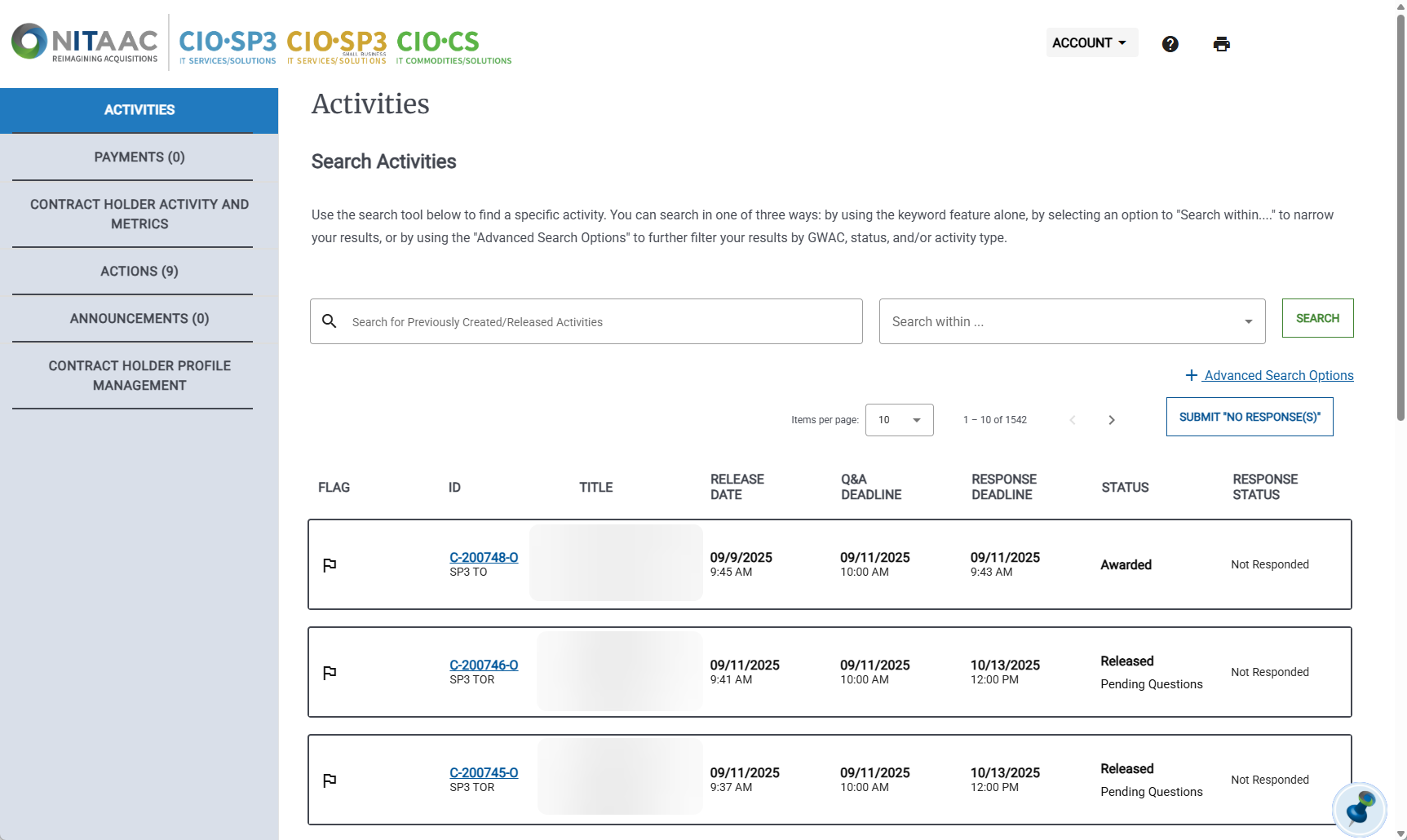
Task: Open the Account dropdown menu
Action: tap(1091, 42)
